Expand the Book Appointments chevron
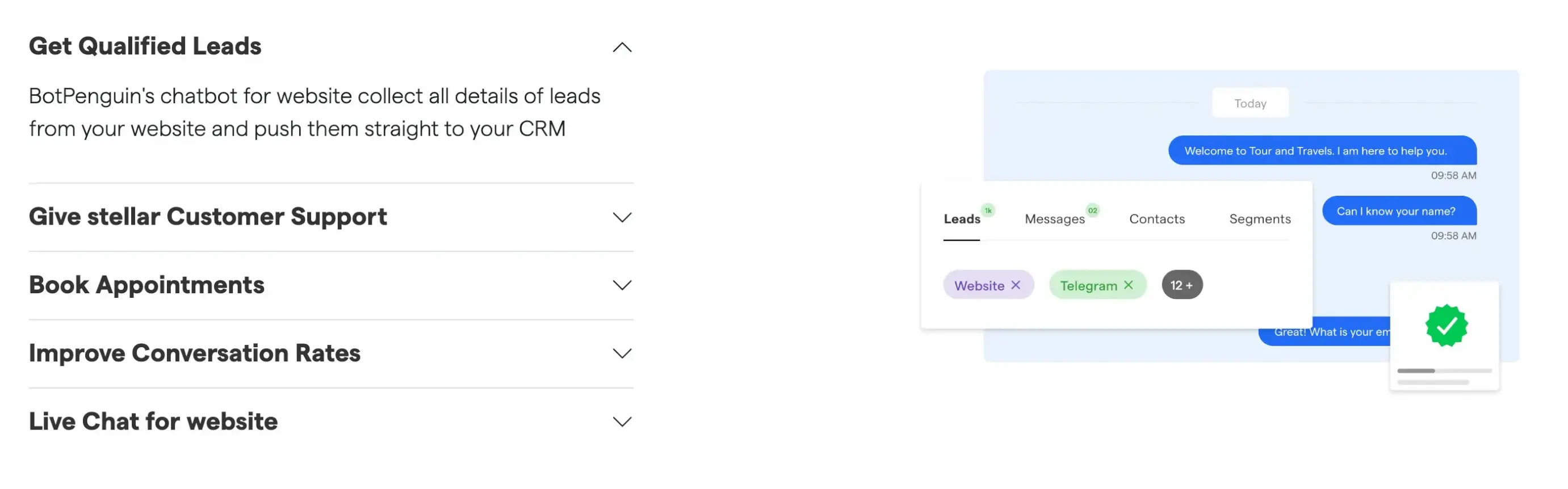Screen dimensions: 1568x489 tap(622, 285)
